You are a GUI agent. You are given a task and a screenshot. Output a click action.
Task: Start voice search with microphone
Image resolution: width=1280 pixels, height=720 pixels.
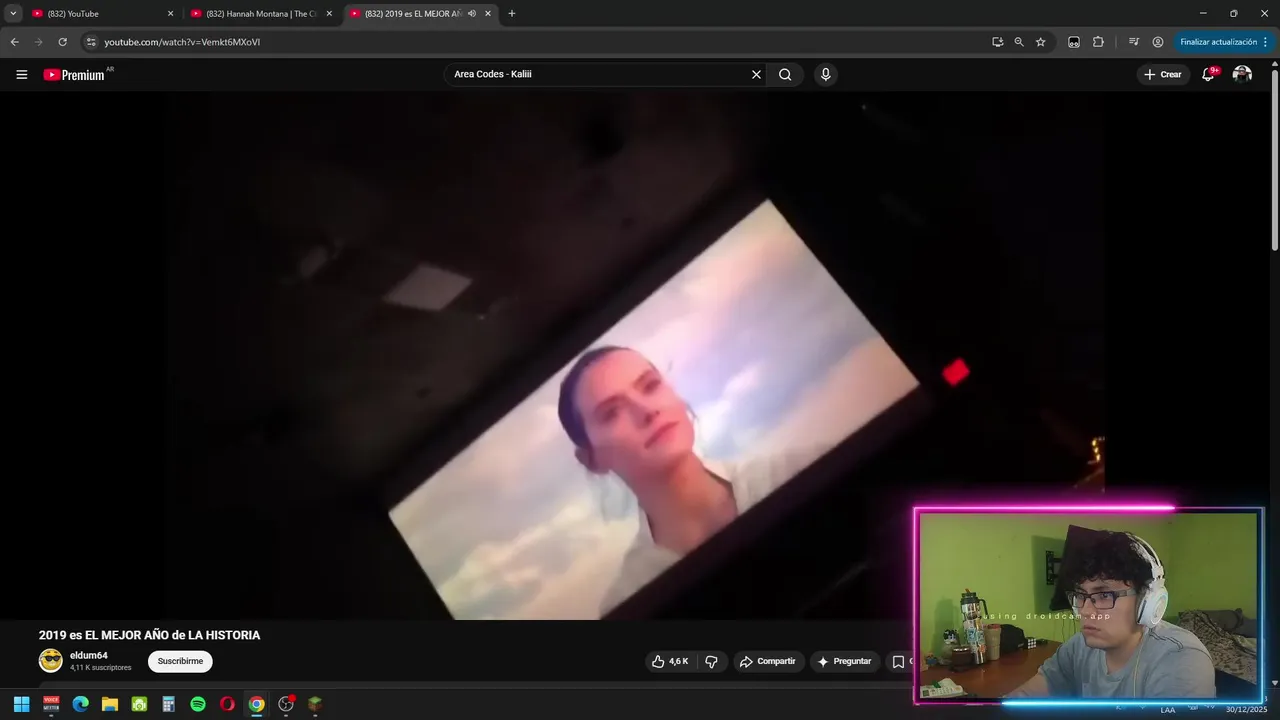click(825, 74)
